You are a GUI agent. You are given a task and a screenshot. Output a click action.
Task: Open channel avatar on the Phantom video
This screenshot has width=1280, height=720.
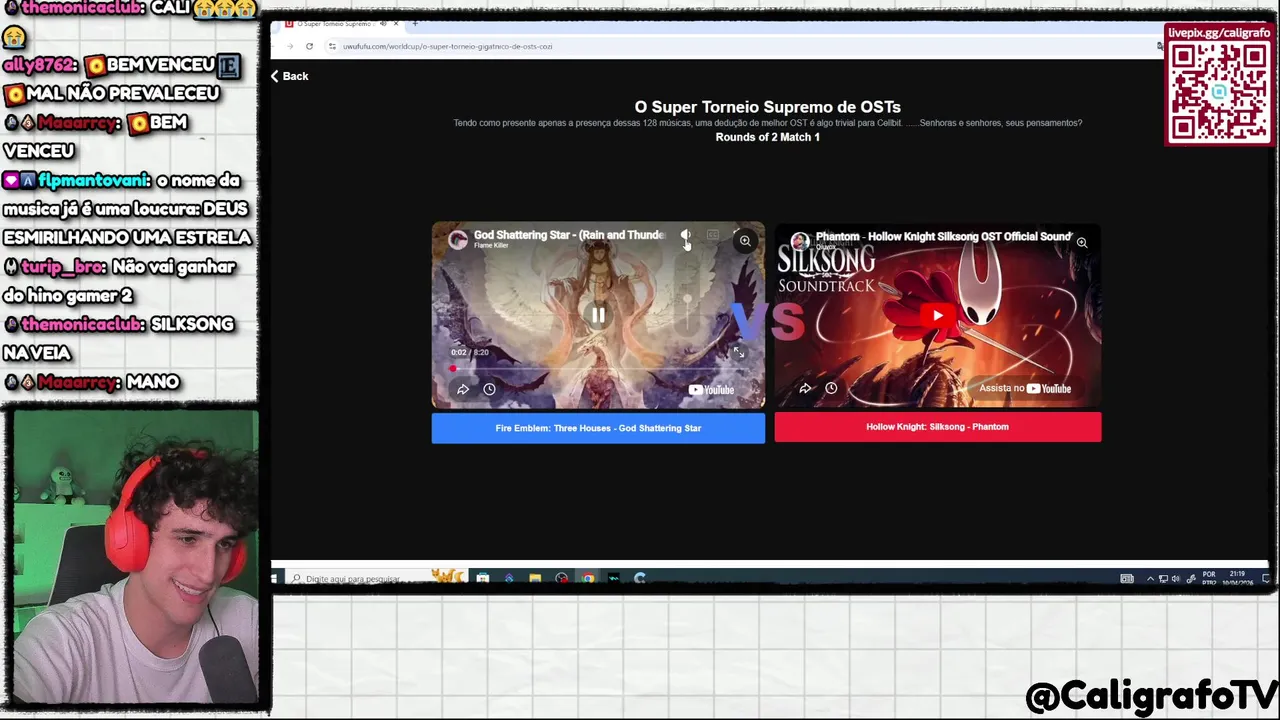pyautogui.click(x=800, y=241)
